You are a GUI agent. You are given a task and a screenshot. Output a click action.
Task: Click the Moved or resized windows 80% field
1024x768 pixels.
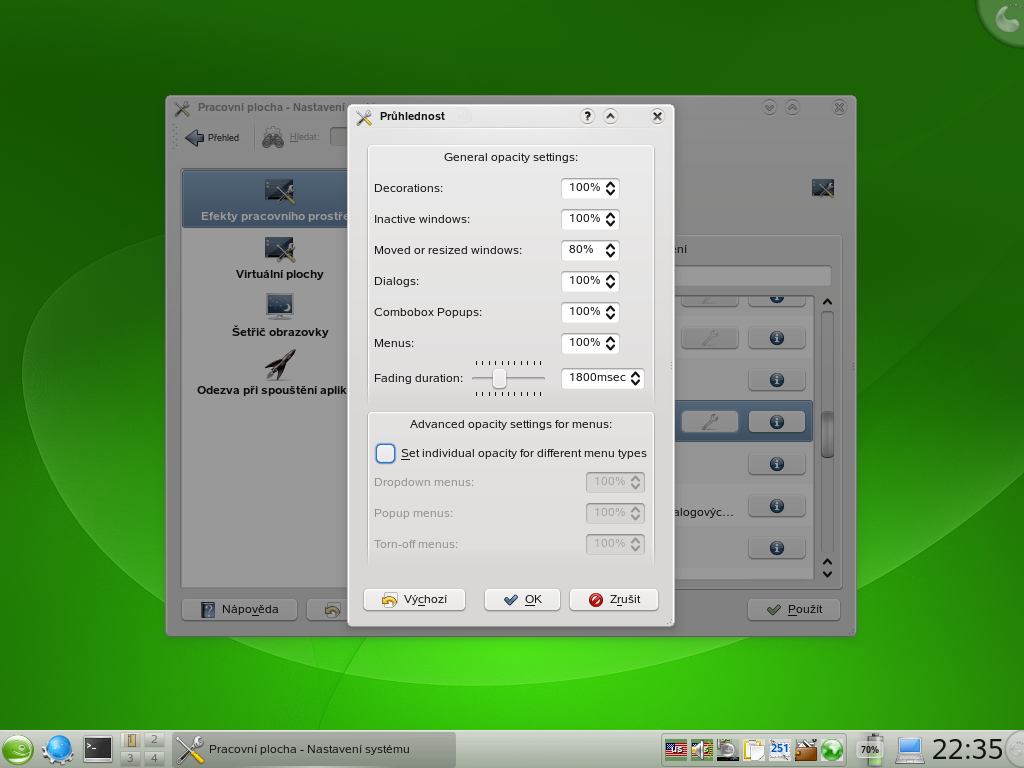(583, 250)
